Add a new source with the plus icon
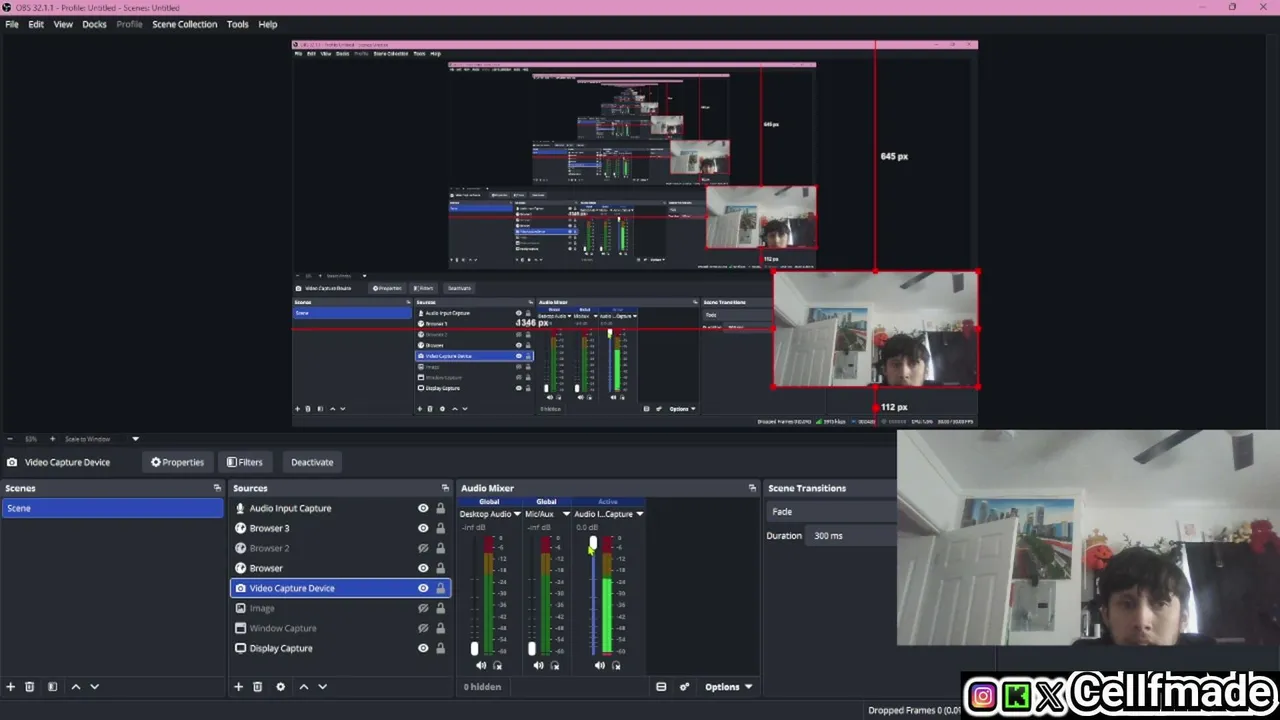 tap(238, 687)
